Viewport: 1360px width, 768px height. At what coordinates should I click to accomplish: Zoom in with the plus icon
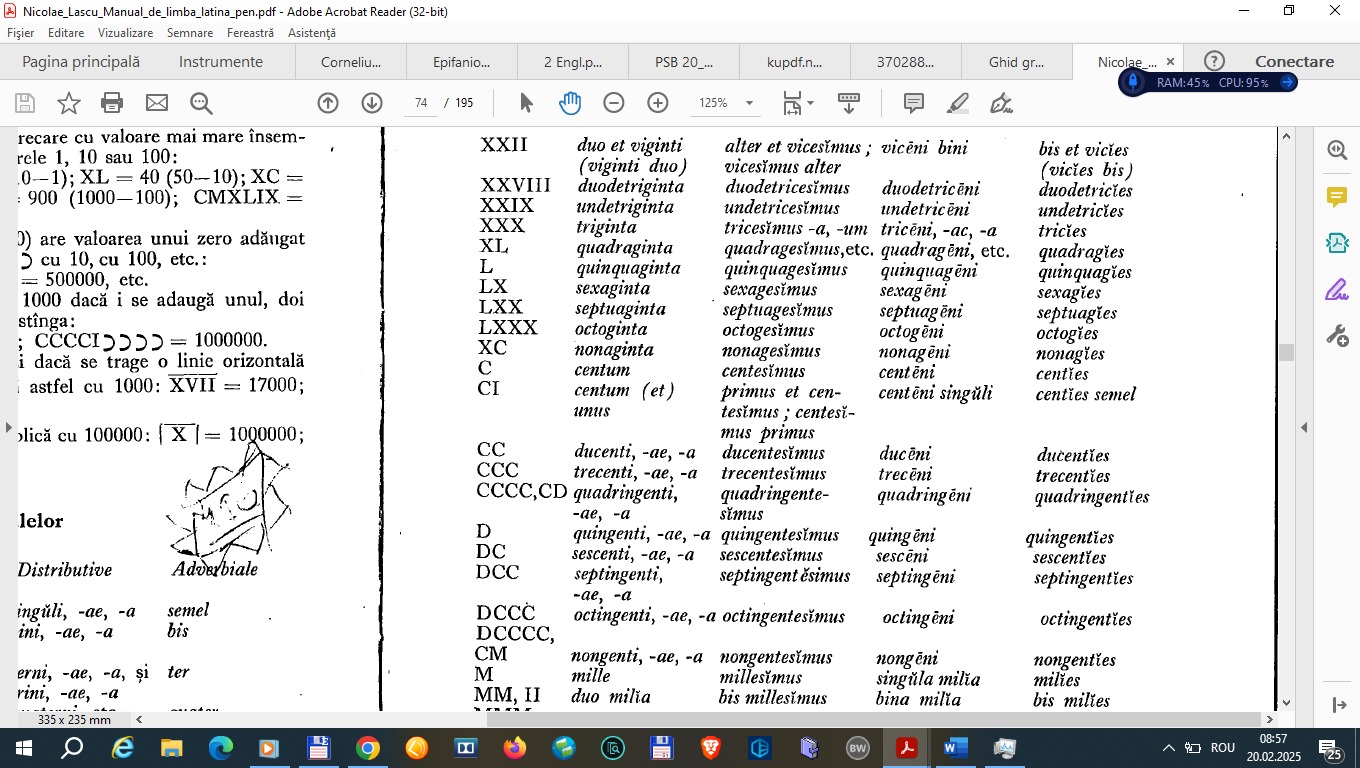658,103
